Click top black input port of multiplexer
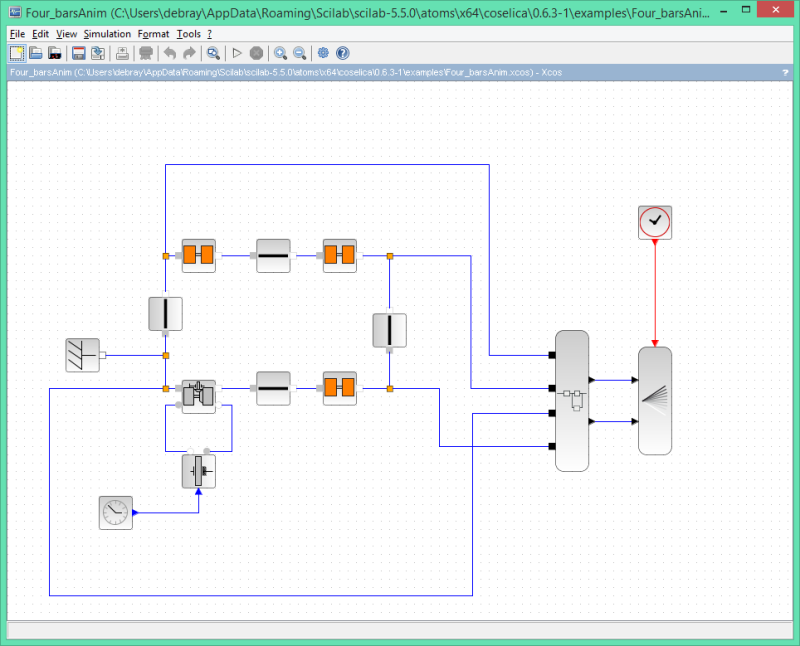Image resolution: width=800 pixels, height=646 pixels. [552, 355]
